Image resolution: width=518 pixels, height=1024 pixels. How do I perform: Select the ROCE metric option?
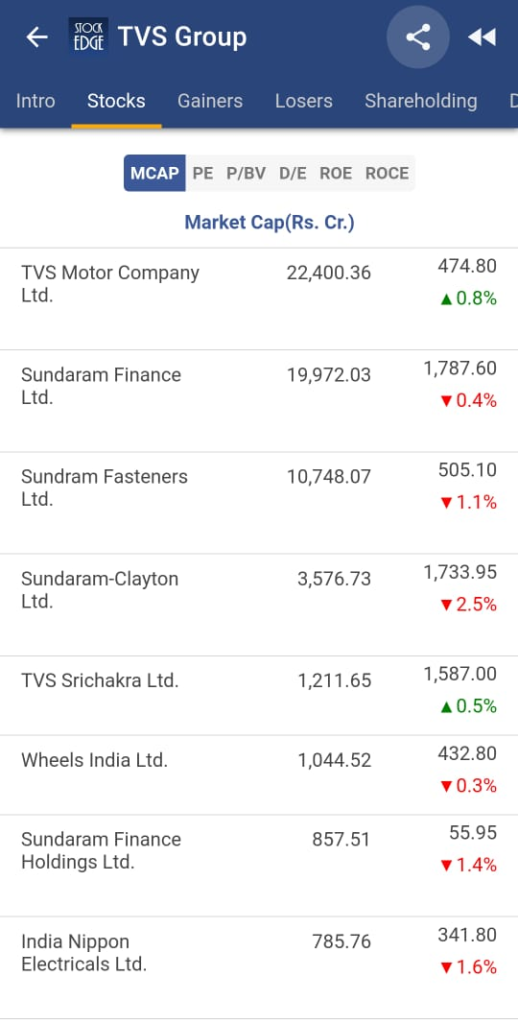tap(387, 173)
